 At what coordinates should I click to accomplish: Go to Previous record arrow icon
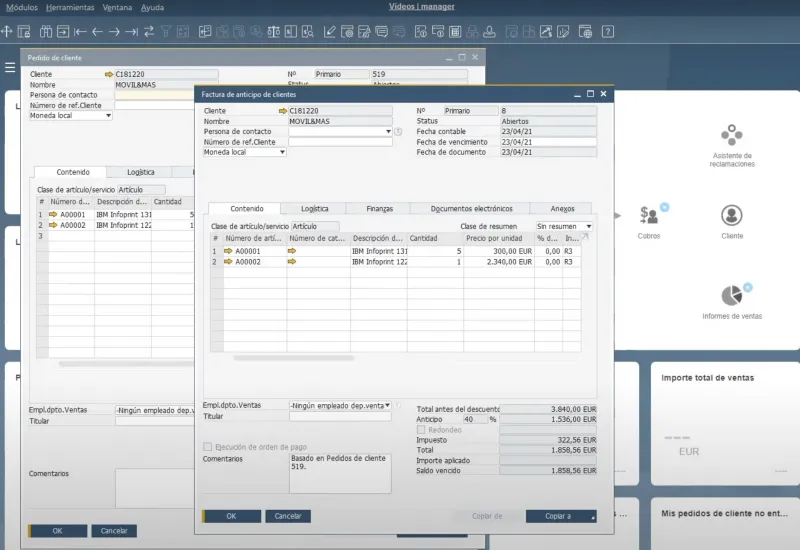(x=97, y=32)
